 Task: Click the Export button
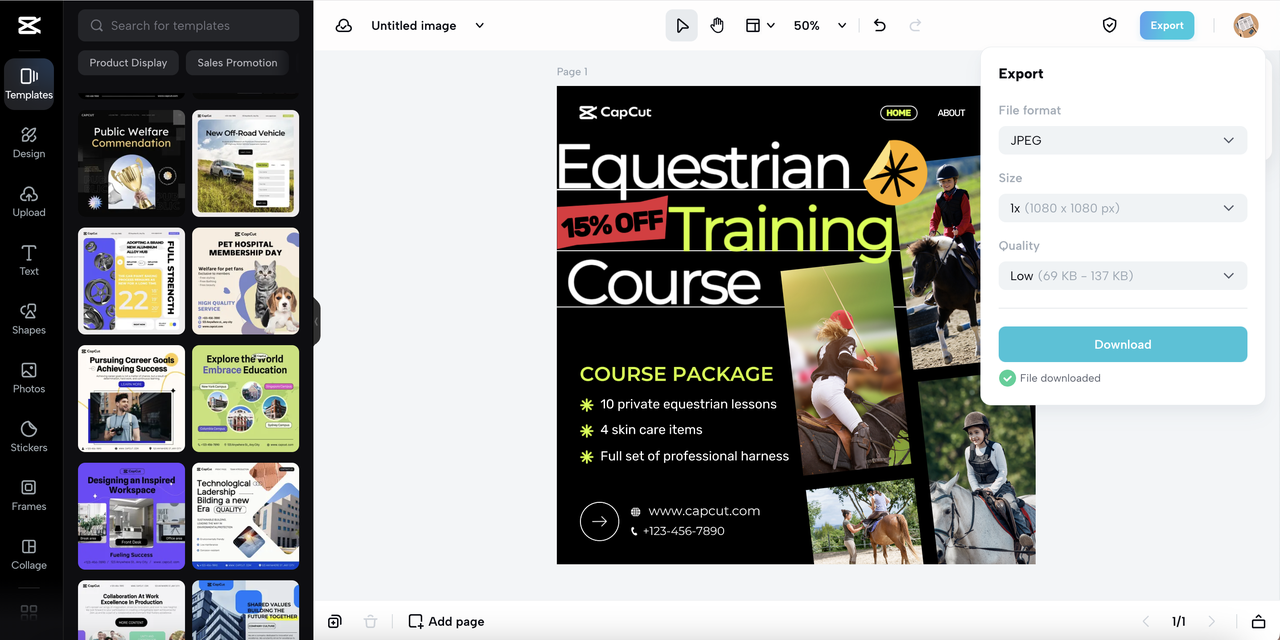[x=1167, y=26]
